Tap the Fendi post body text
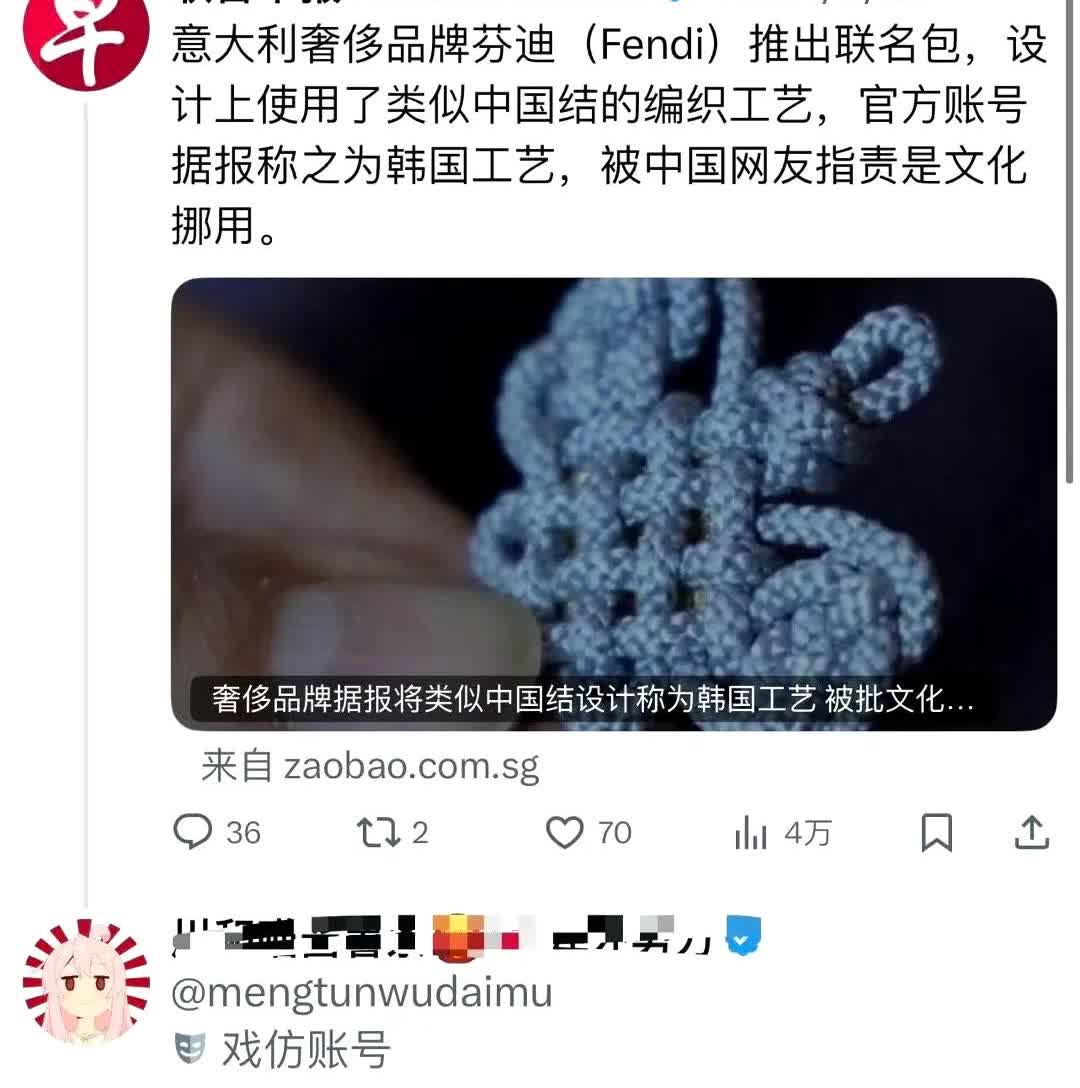1080x1088 pixels. pos(609,135)
